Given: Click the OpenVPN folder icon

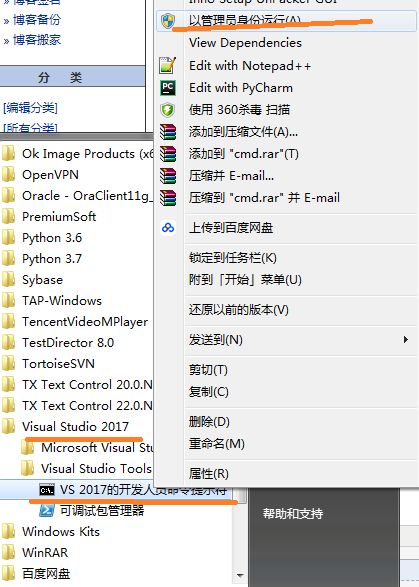Looking at the screenshot, I should (x=8, y=174).
